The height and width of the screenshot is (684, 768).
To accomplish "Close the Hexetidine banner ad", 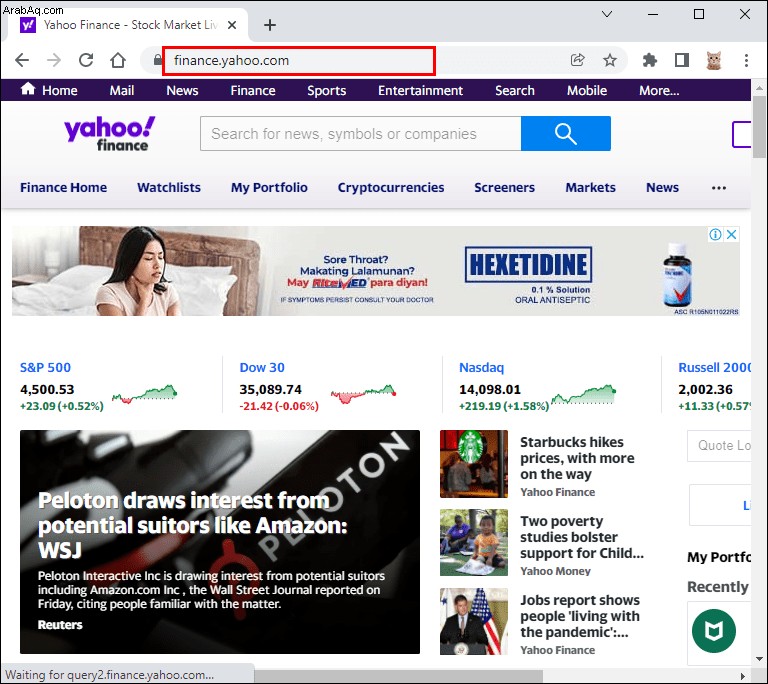I will pos(731,234).
